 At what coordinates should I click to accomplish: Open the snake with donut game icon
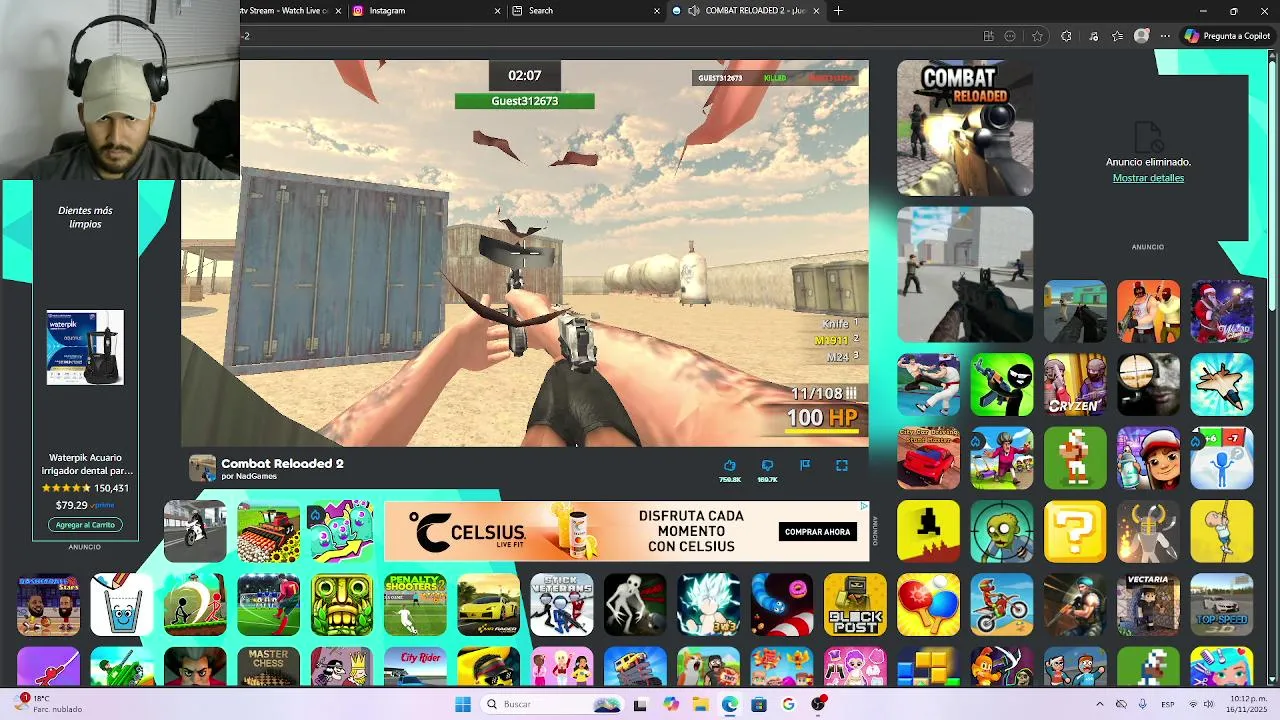782,604
